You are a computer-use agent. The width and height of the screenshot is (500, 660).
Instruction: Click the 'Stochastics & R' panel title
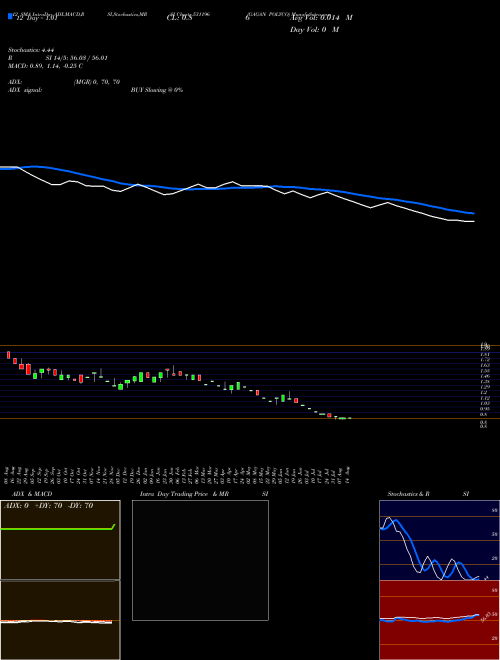(x=409, y=494)
